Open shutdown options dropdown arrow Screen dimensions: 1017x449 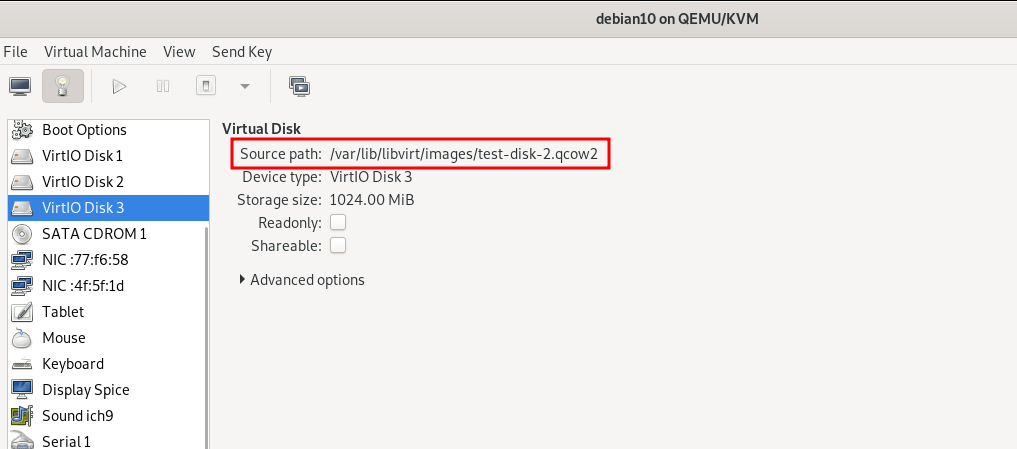pyautogui.click(x=245, y=86)
